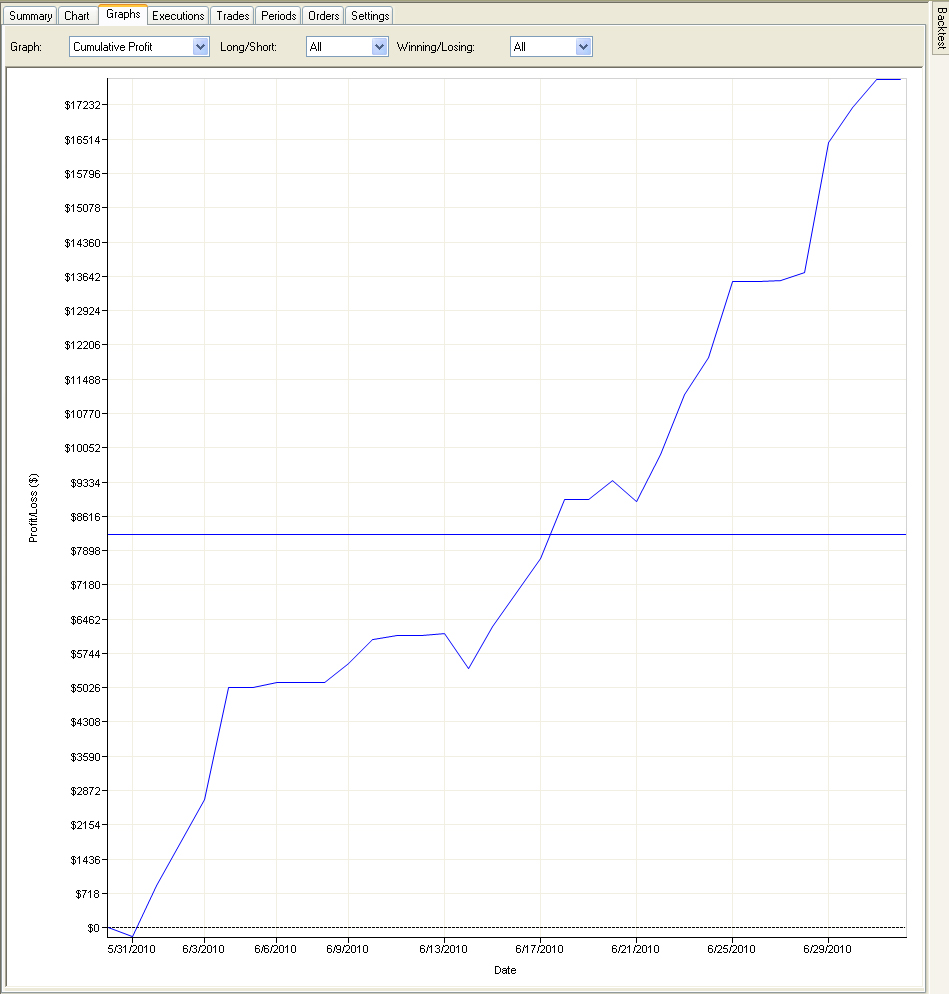Click the Graphs tab
The height and width of the screenshot is (994, 949).
click(123, 15)
